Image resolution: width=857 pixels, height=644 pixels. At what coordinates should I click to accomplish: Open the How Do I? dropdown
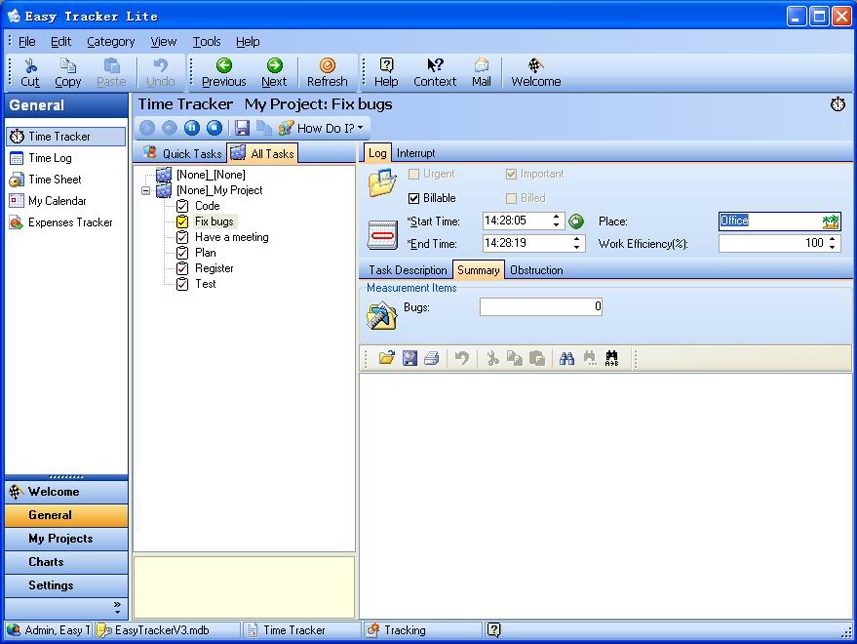coord(323,128)
